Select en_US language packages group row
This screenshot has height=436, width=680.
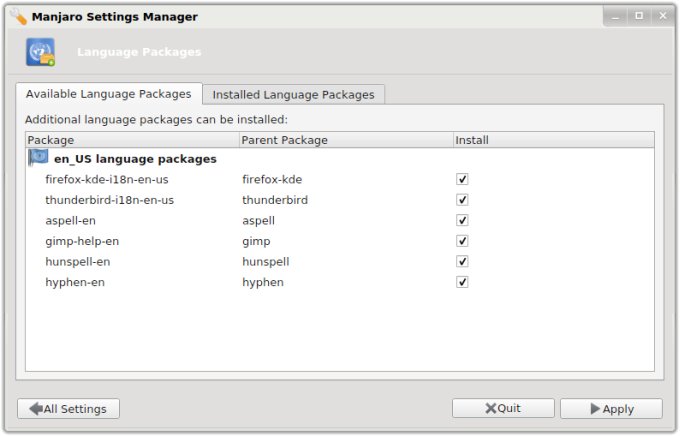click(340, 159)
